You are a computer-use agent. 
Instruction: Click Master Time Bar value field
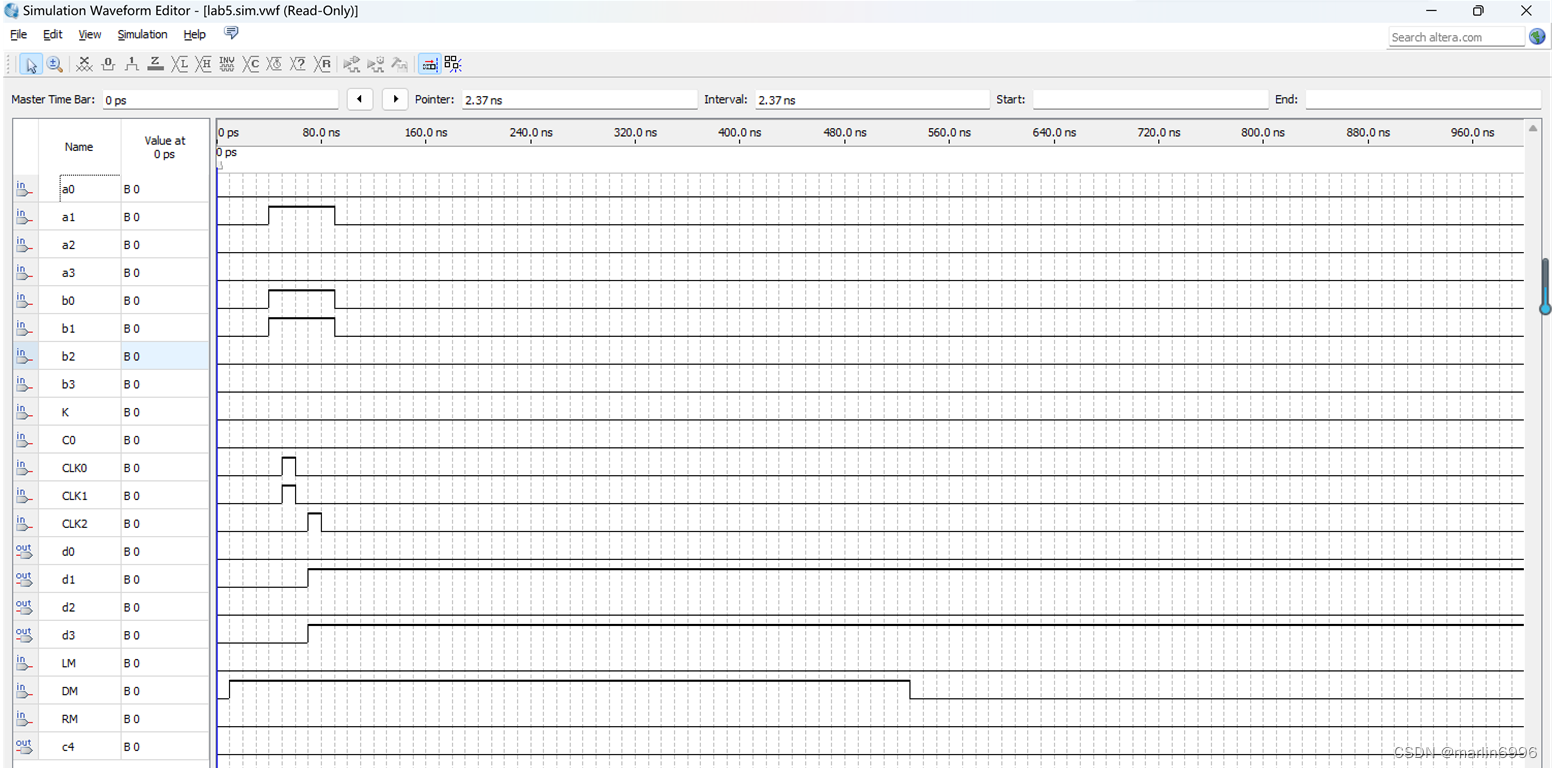point(220,100)
